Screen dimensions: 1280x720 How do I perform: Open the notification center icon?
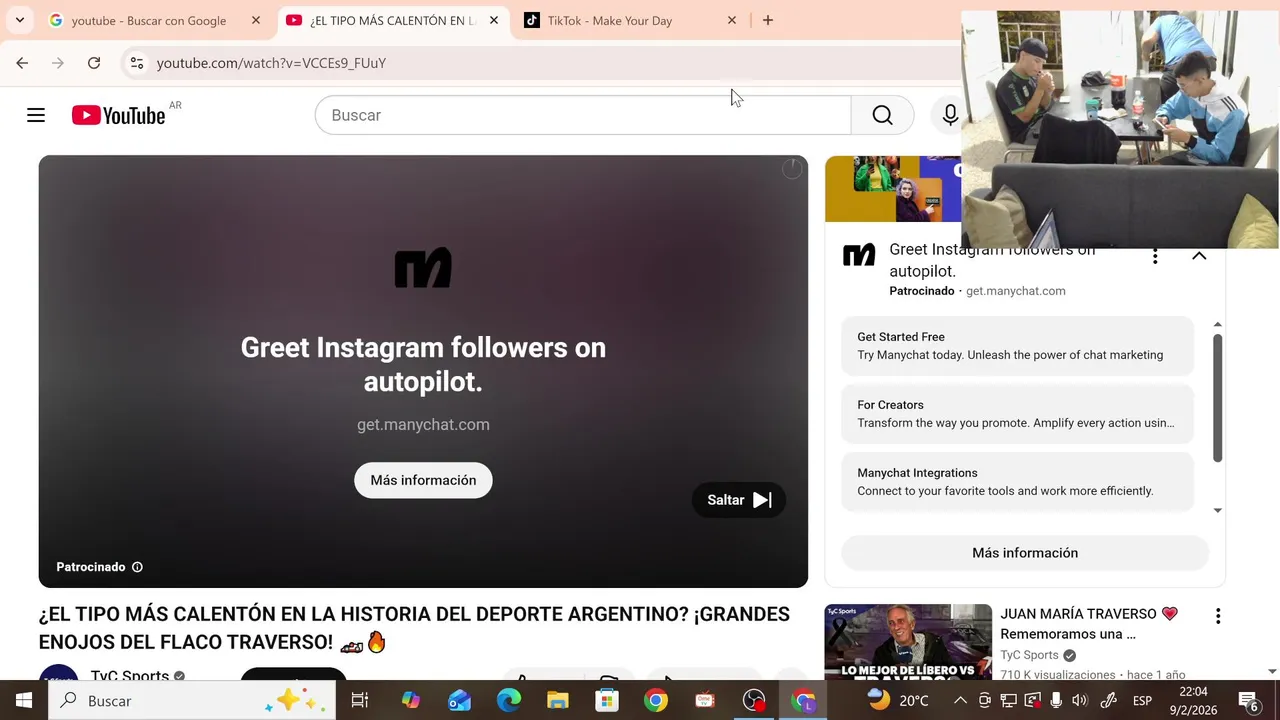pos(1249,701)
